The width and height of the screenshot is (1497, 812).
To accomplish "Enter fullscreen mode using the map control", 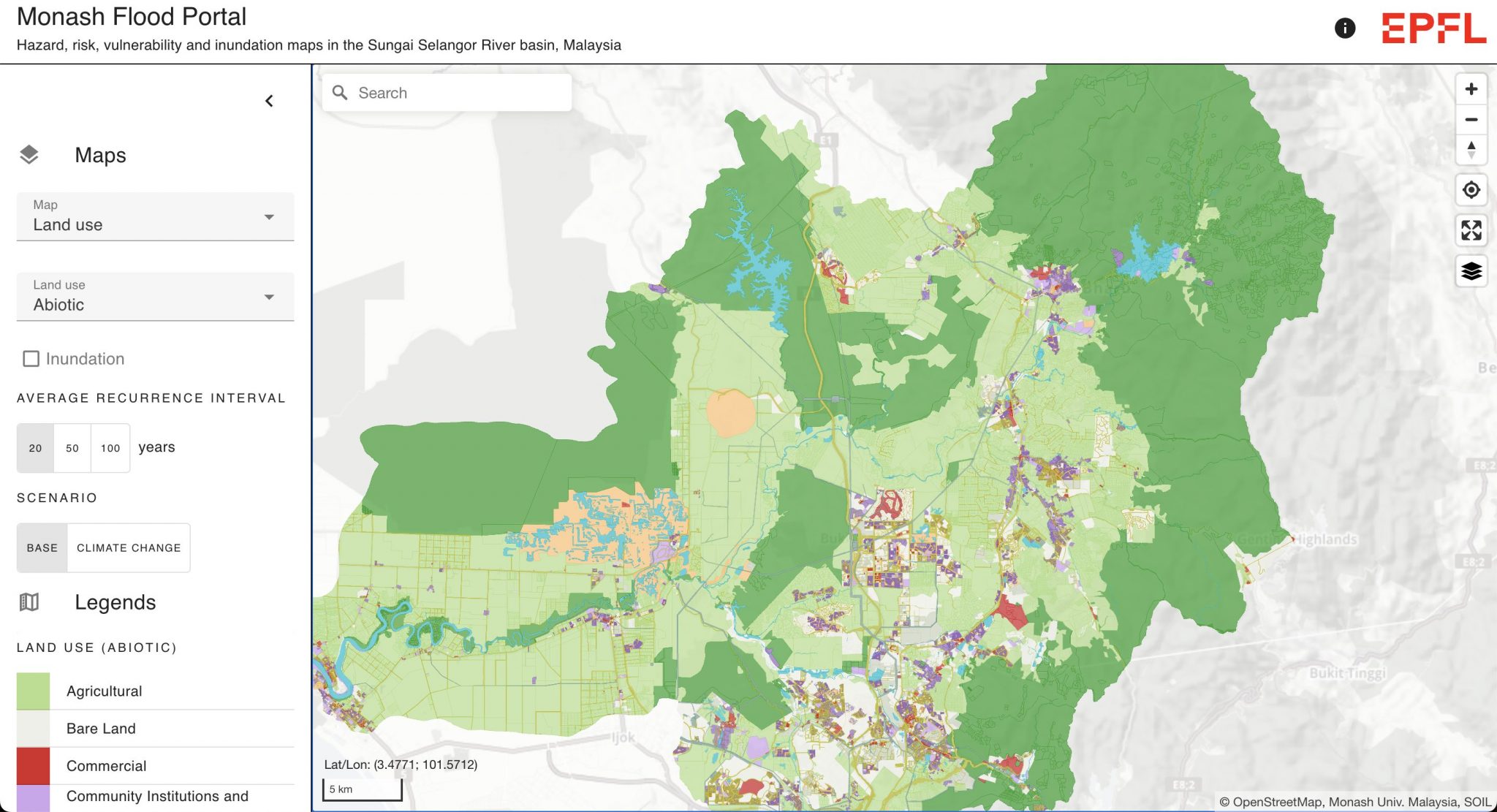I will click(1471, 230).
